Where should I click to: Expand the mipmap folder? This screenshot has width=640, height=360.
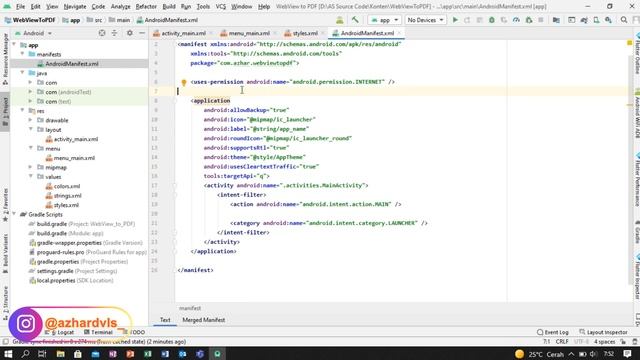[30, 167]
